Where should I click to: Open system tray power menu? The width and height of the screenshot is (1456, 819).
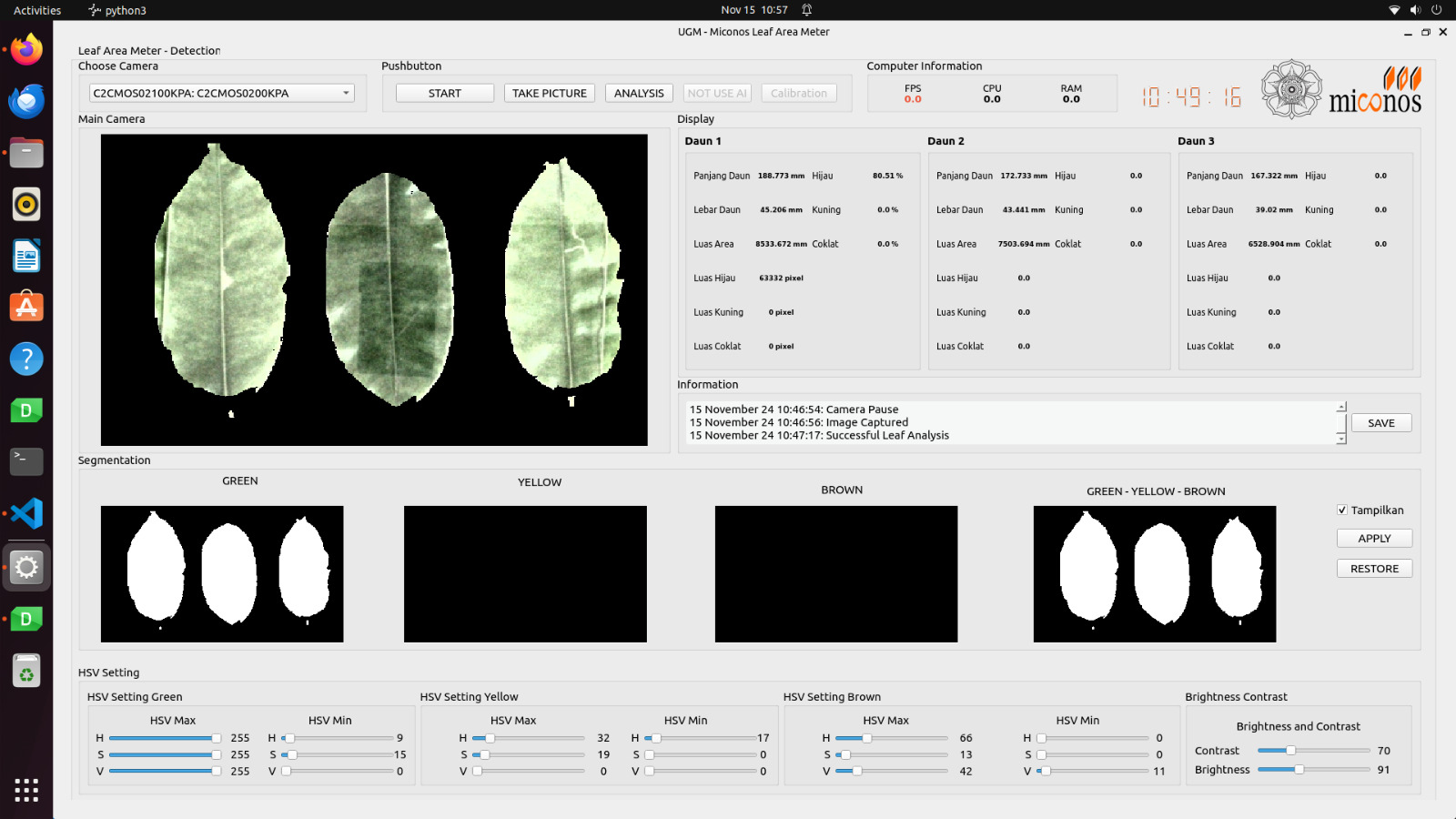(1437, 10)
